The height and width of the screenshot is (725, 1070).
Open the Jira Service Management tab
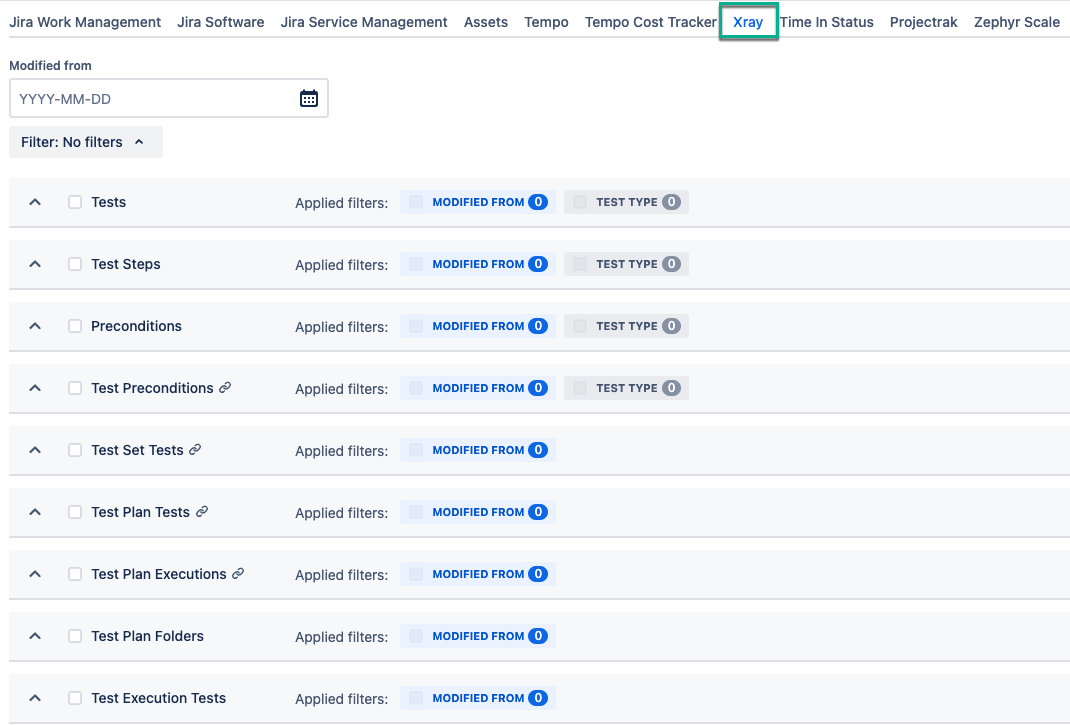[x=364, y=22]
